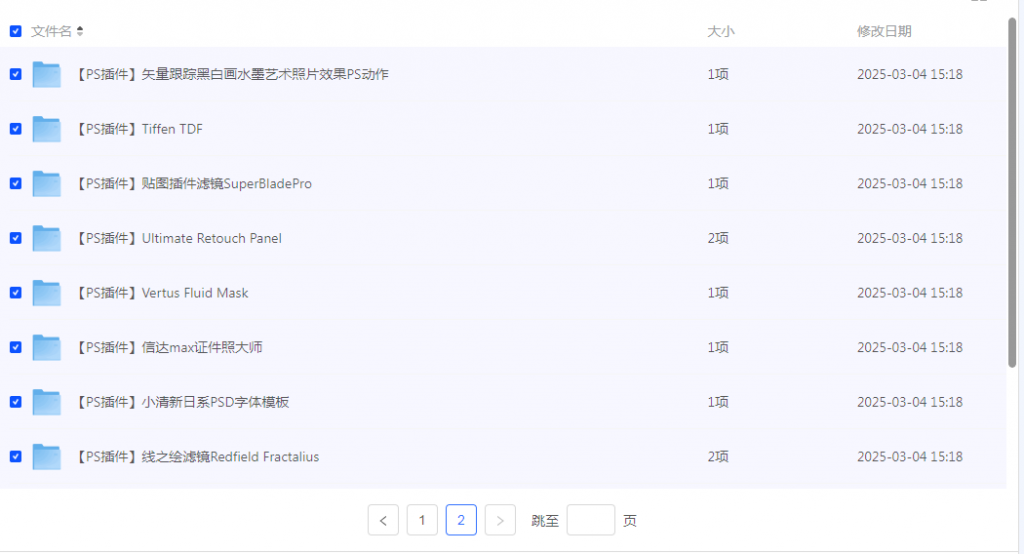Image resolution: width=1024 pixels, height=554 pixels.
Task: Click size 2项 of Ultimate Retouch Panel
Action: click(718, 238)
